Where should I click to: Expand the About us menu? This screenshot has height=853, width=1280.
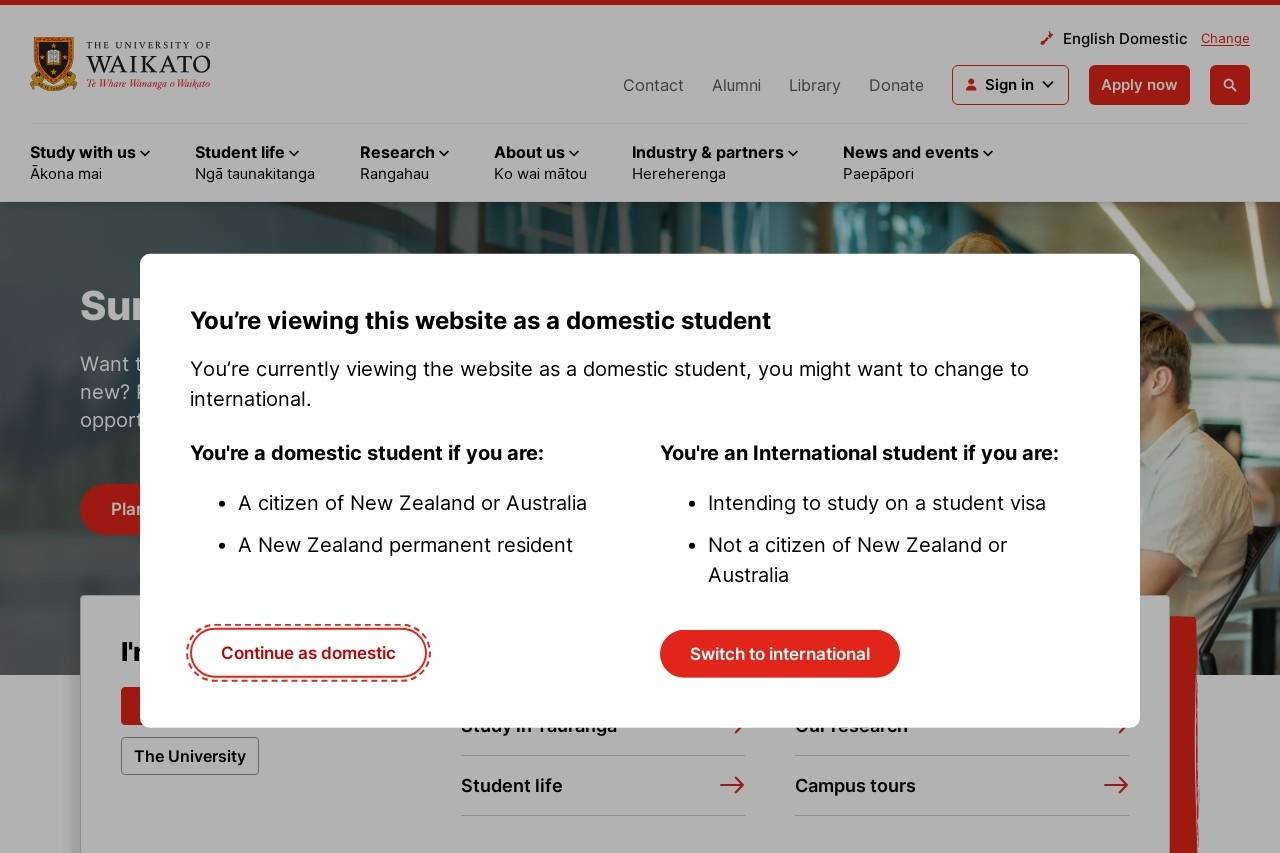click(536, 153)
